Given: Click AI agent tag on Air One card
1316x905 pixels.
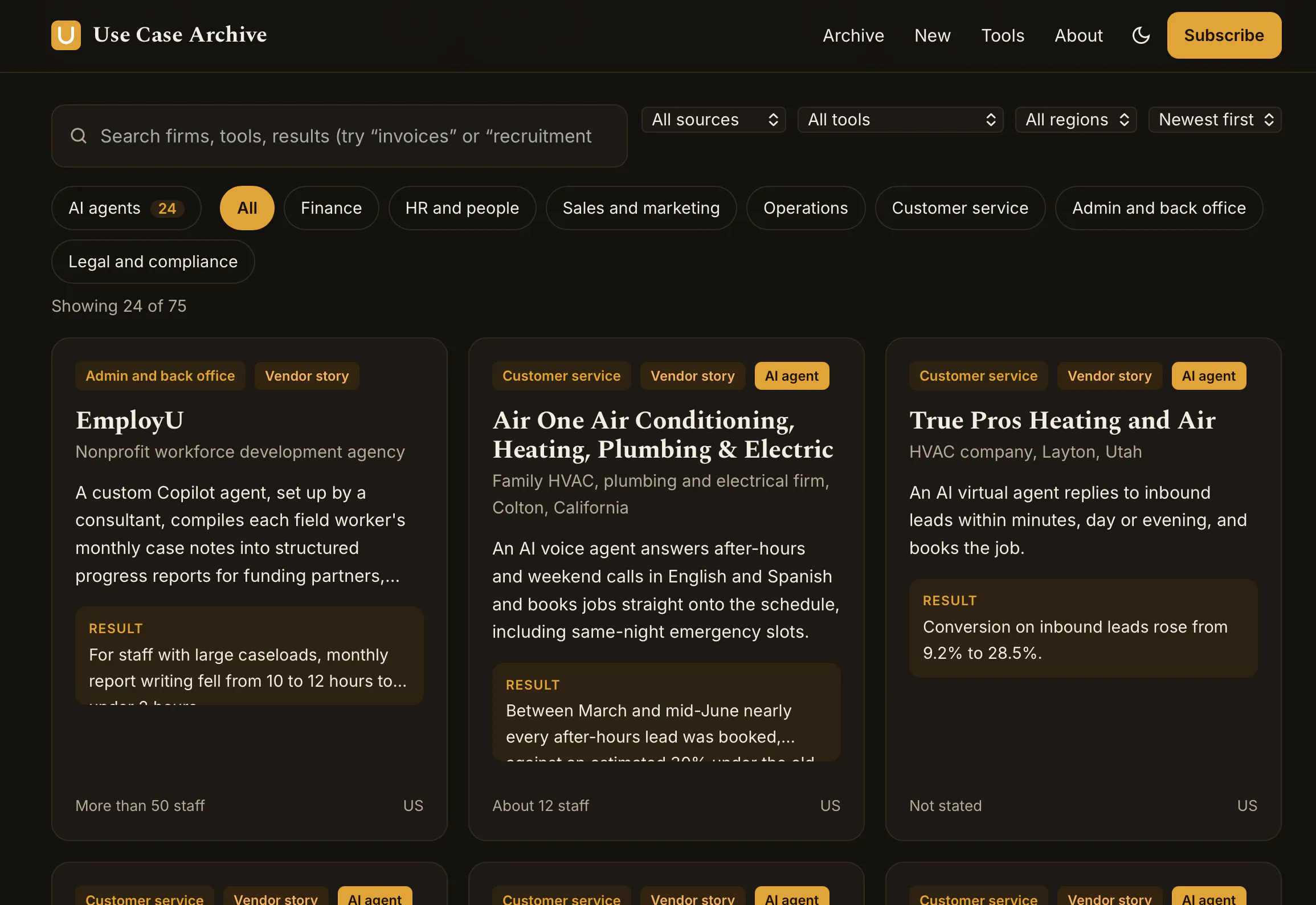Looking at the screenshot, I should (792, 376).
